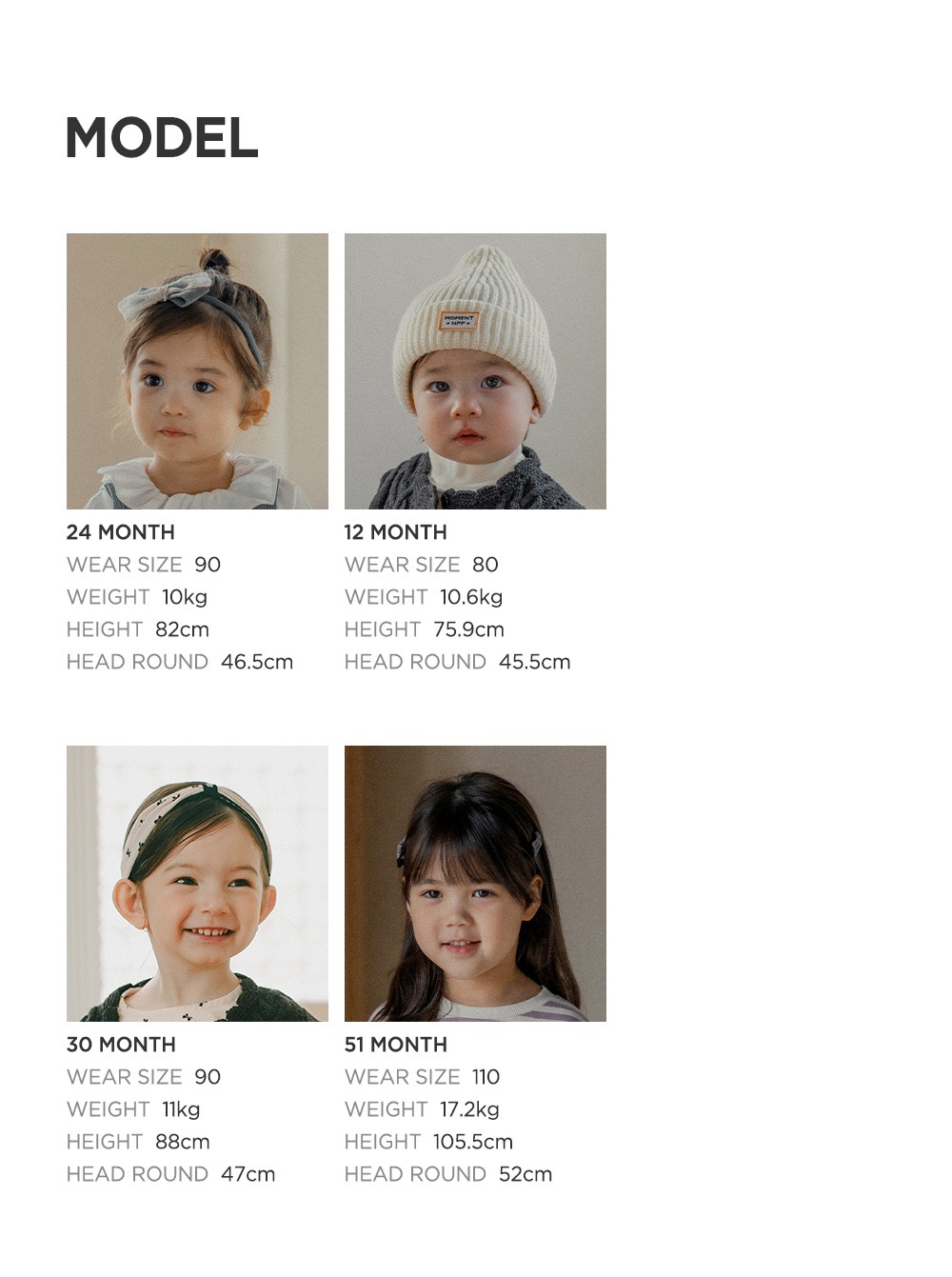Click WEIGHT 17.2kg text
The width and height of the screenshot is (952, 1277).
422,1109
